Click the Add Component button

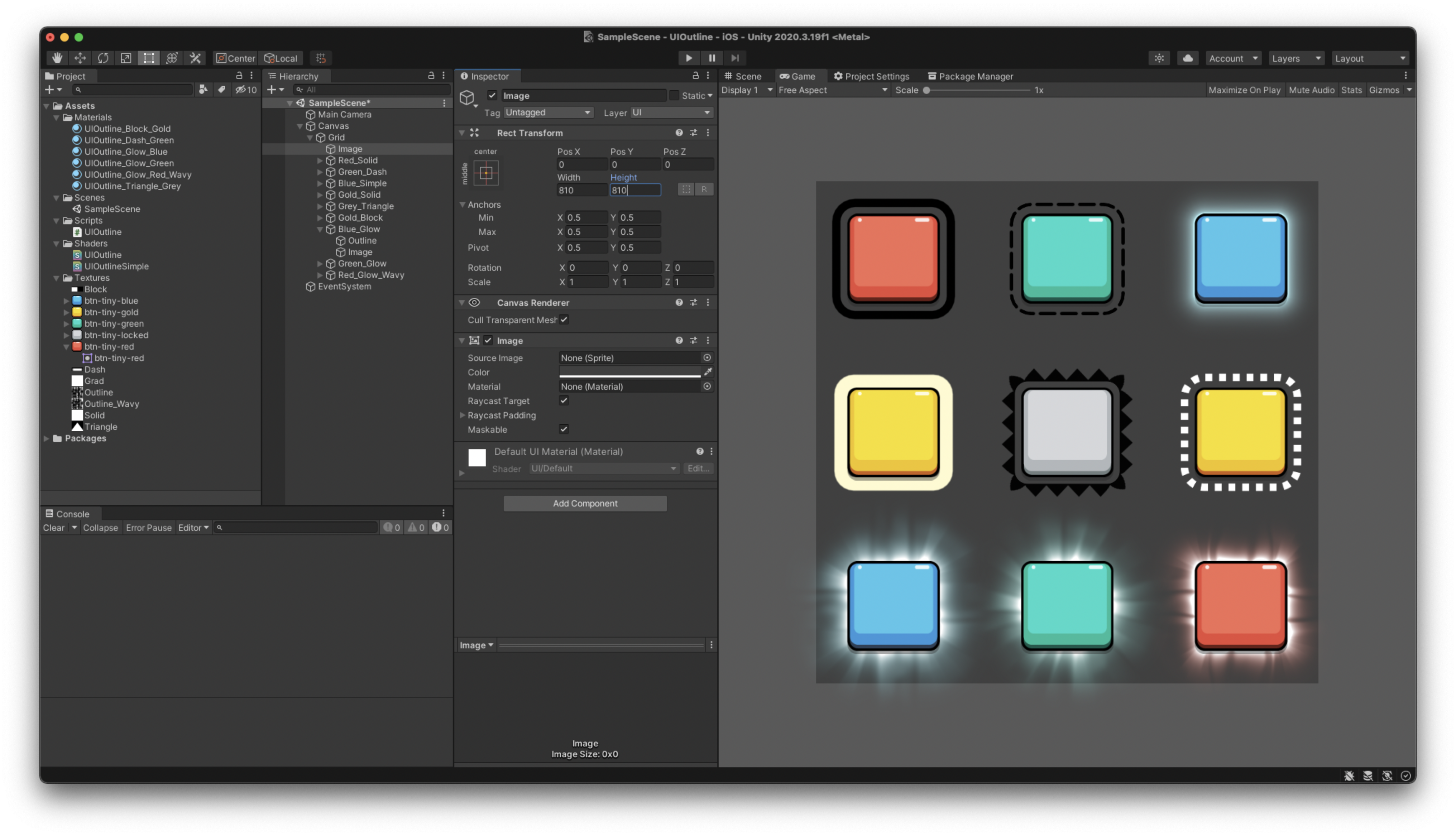(585, 503)
